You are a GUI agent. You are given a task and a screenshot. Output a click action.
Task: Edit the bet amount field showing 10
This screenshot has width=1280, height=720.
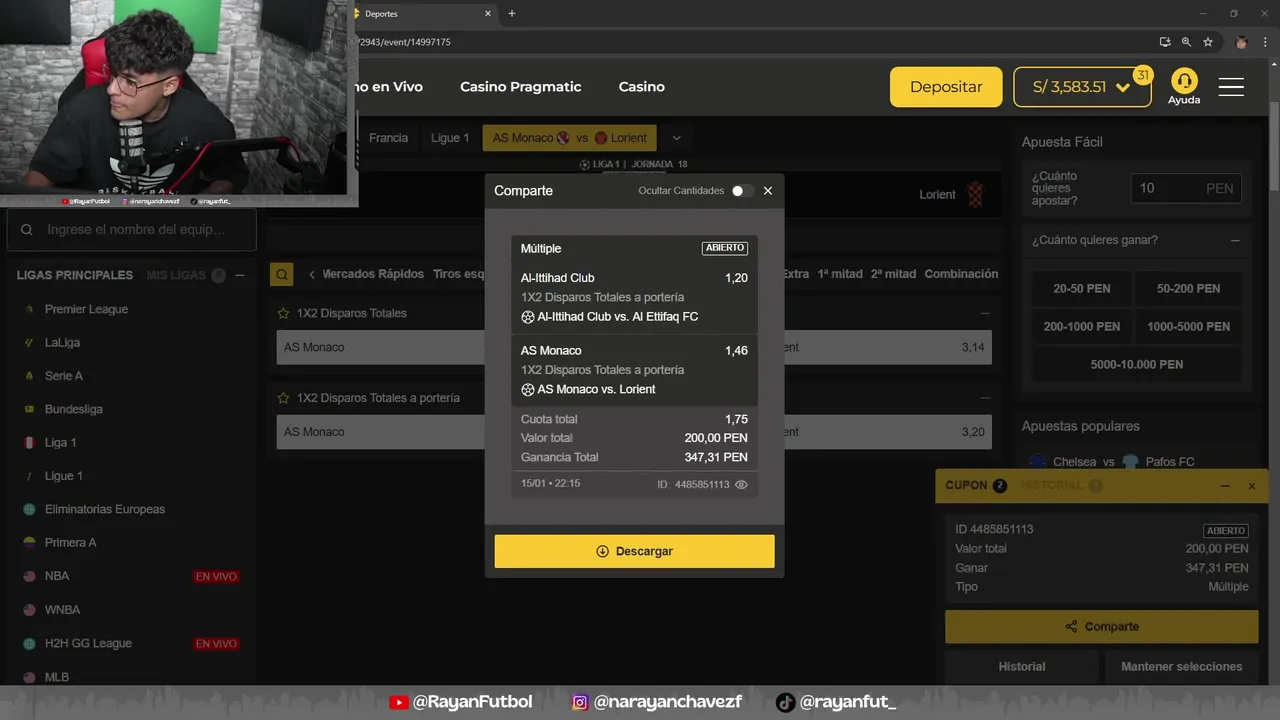coord(1186,188)
